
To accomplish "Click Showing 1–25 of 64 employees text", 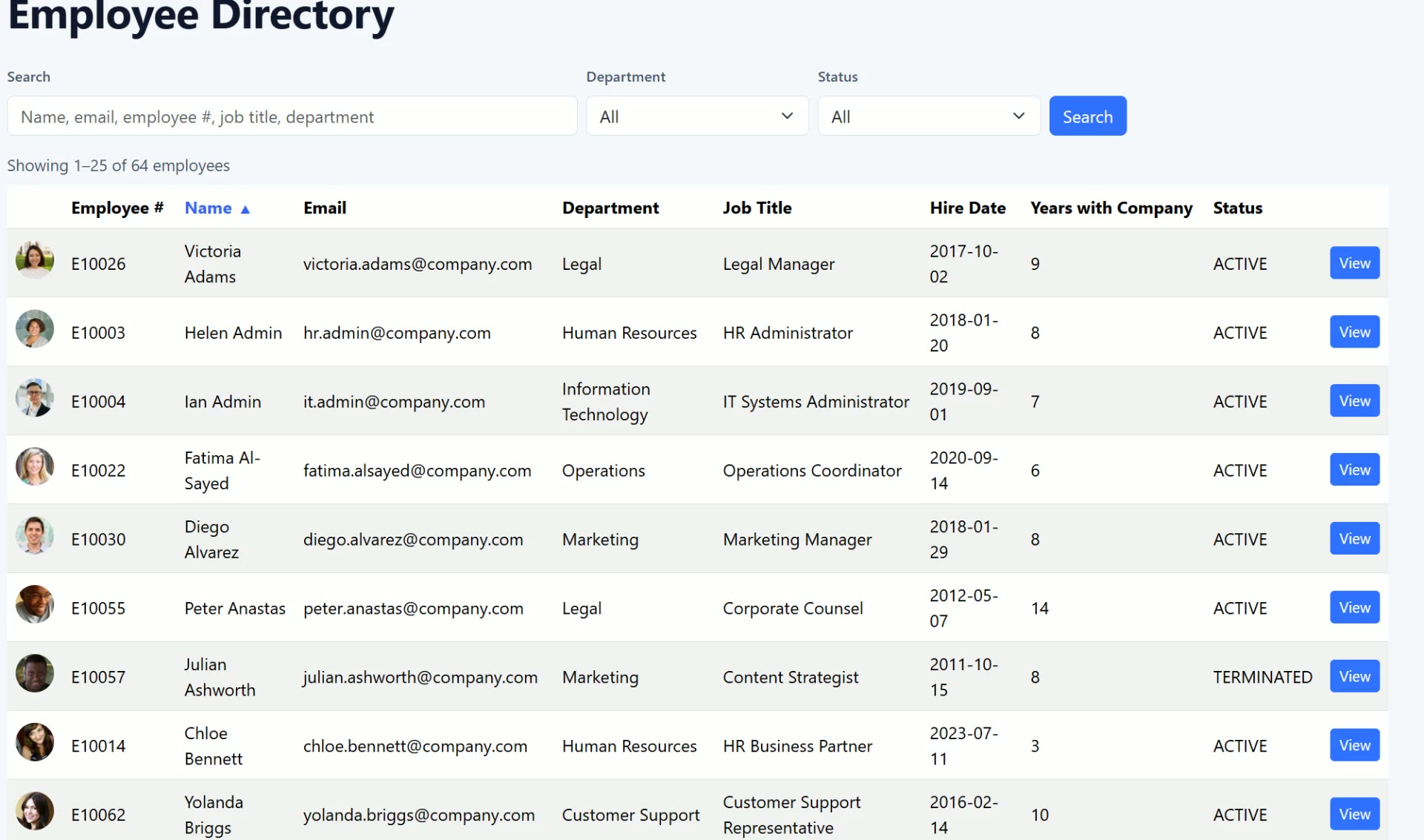I will pyautogui.click(x=119, y=165).
